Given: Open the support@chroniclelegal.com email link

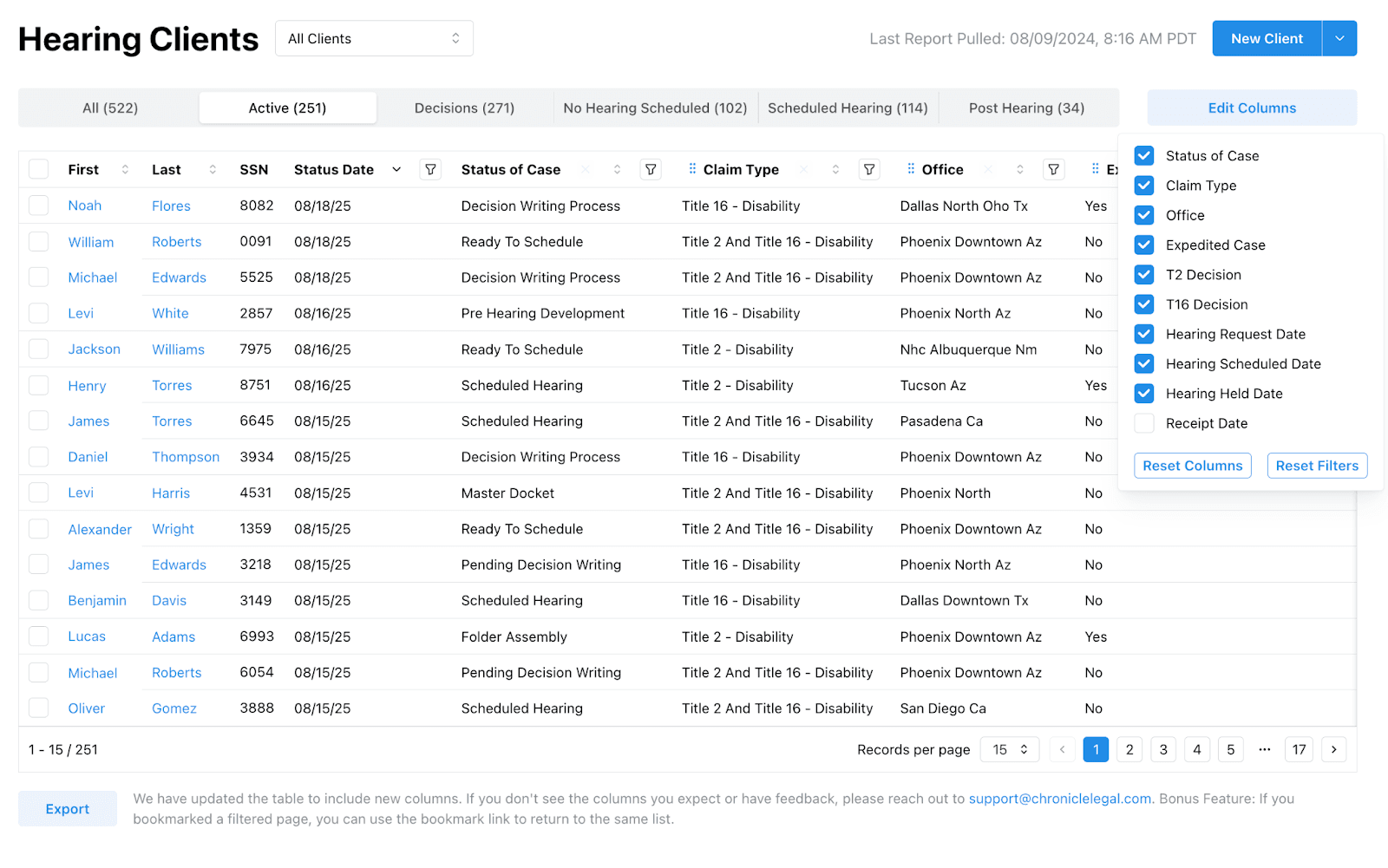Looking at the screenshot, I should tap(1059, 799).
